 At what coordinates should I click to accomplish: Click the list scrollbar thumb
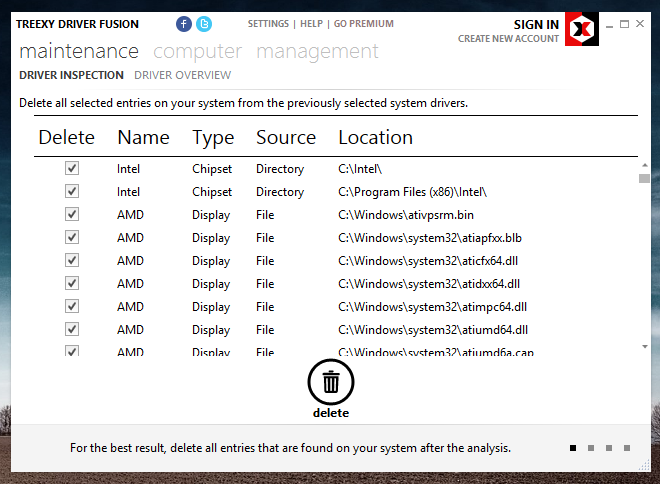pyautogui.click(x=644, y=178)
